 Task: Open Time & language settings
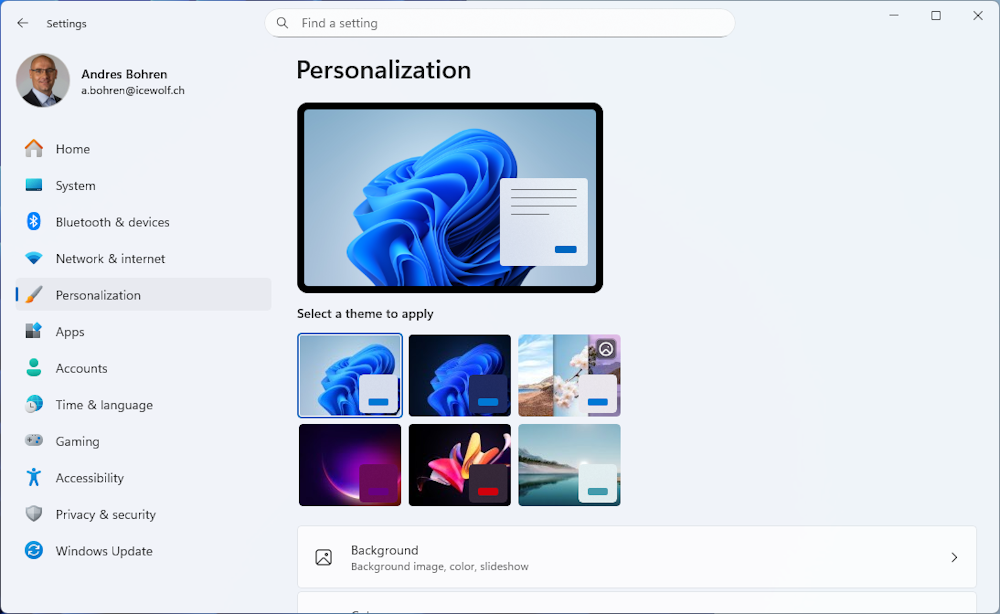pyautogui.click(x=104, y=405)
